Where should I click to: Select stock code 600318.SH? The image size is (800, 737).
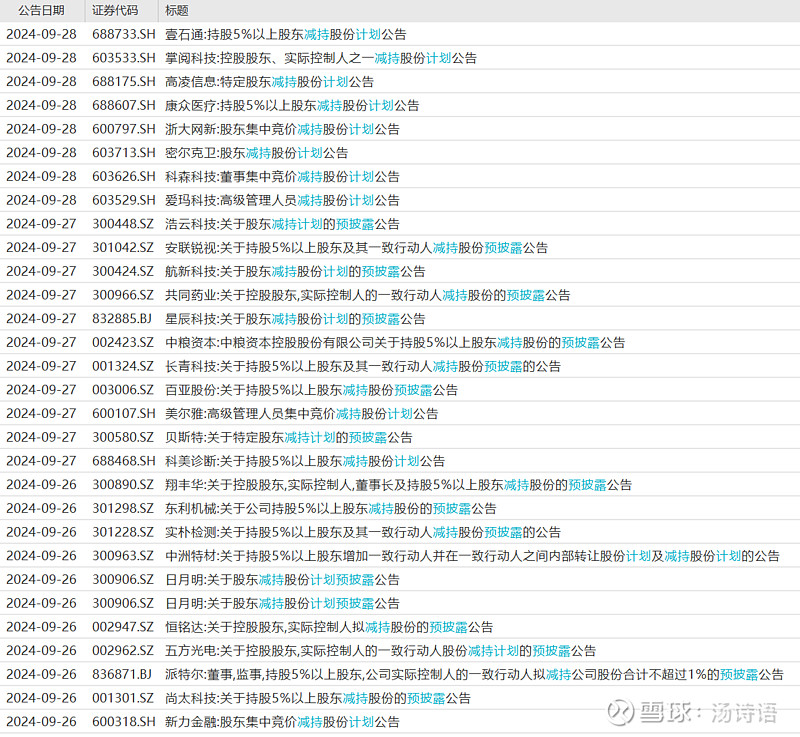point(123,722)
